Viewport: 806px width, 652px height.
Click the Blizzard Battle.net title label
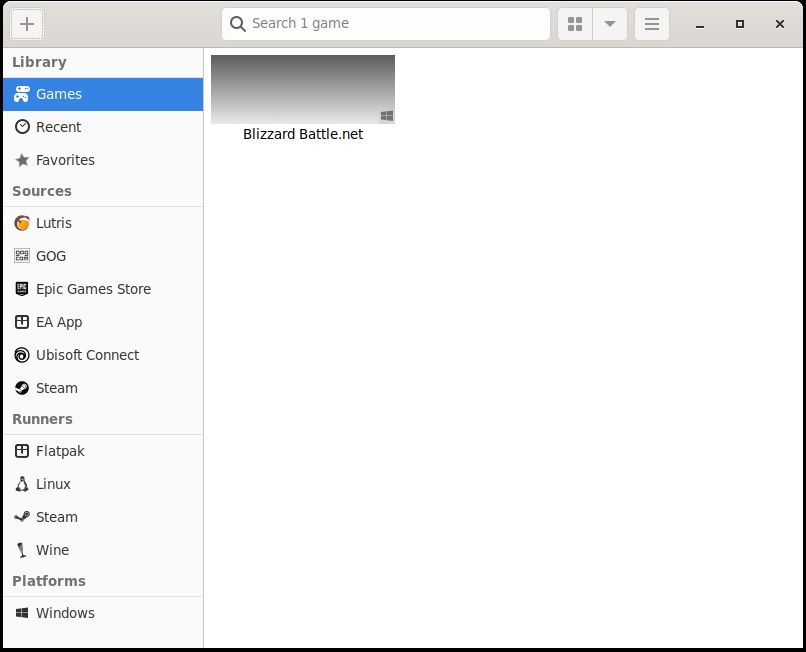pos(303,134)
